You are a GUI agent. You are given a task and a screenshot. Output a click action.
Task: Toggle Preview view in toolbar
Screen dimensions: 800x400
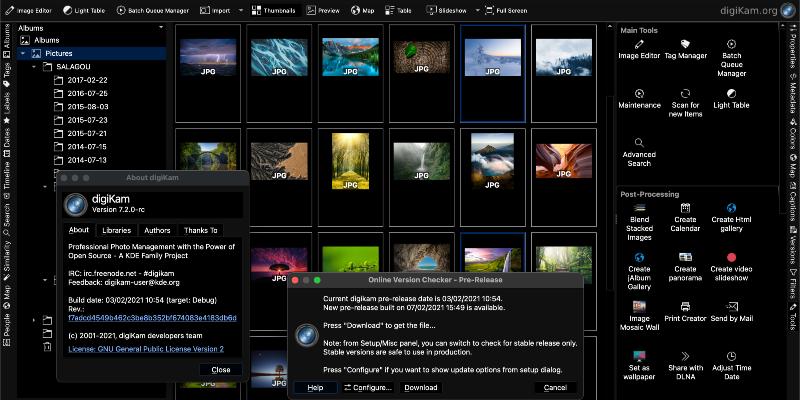[x=322, y=9]
